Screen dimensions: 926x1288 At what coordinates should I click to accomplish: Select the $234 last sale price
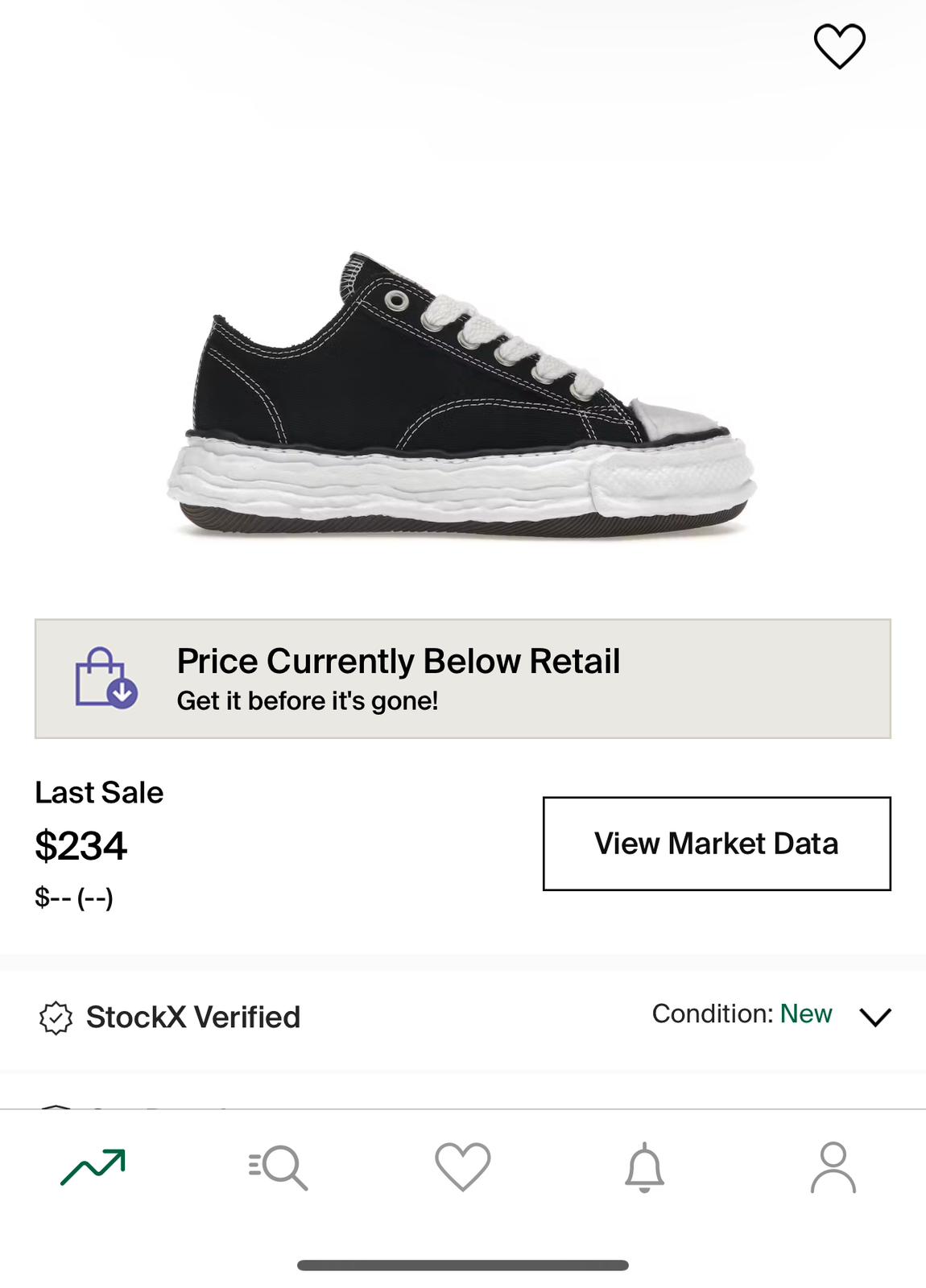point(81,846)
